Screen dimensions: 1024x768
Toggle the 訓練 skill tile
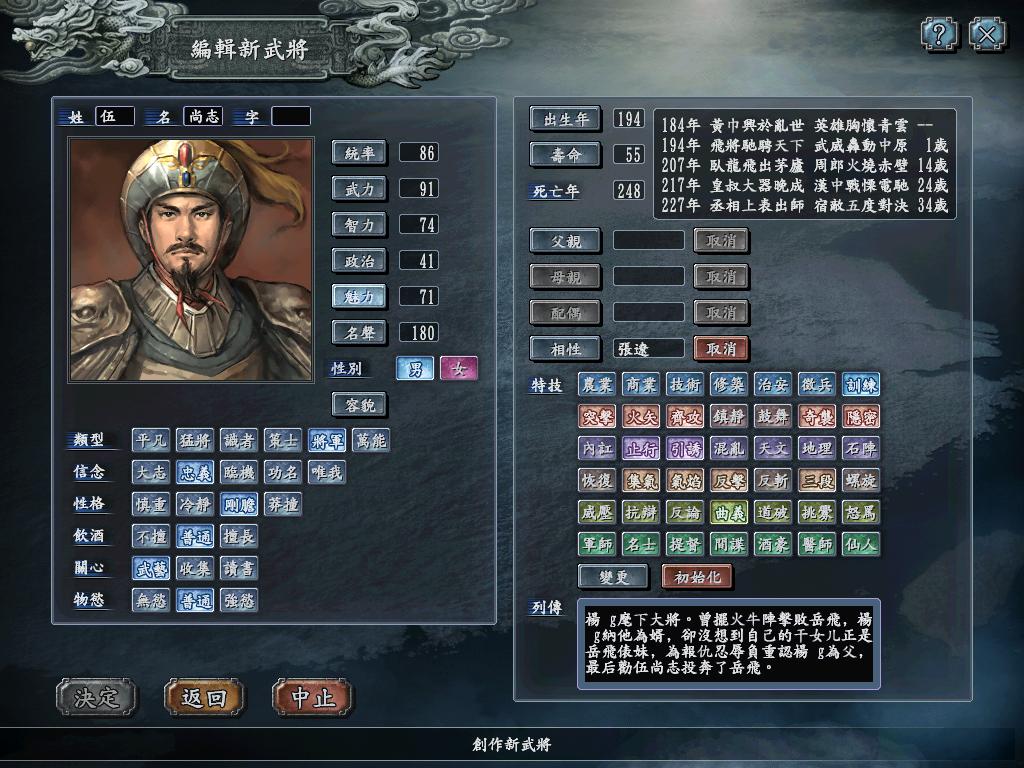(x=861, y=385)
